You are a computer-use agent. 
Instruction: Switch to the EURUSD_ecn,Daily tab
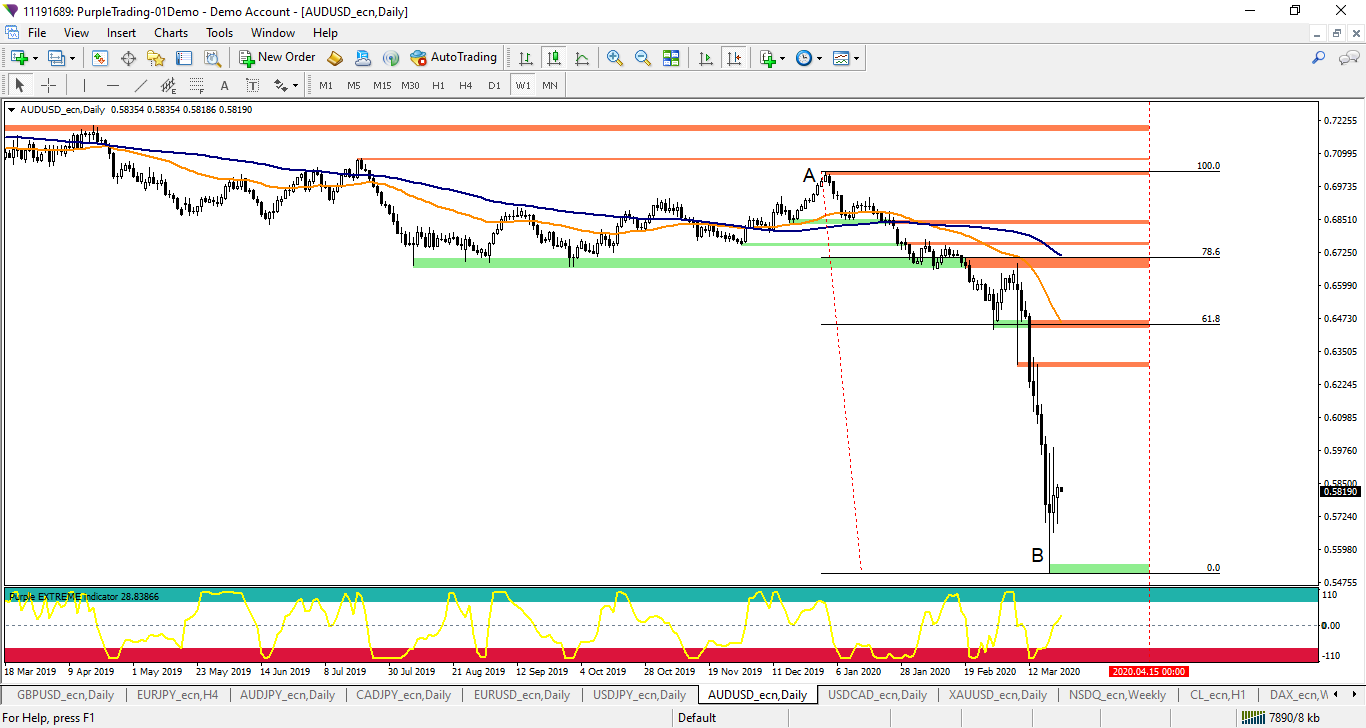click(x=522, y=694)
